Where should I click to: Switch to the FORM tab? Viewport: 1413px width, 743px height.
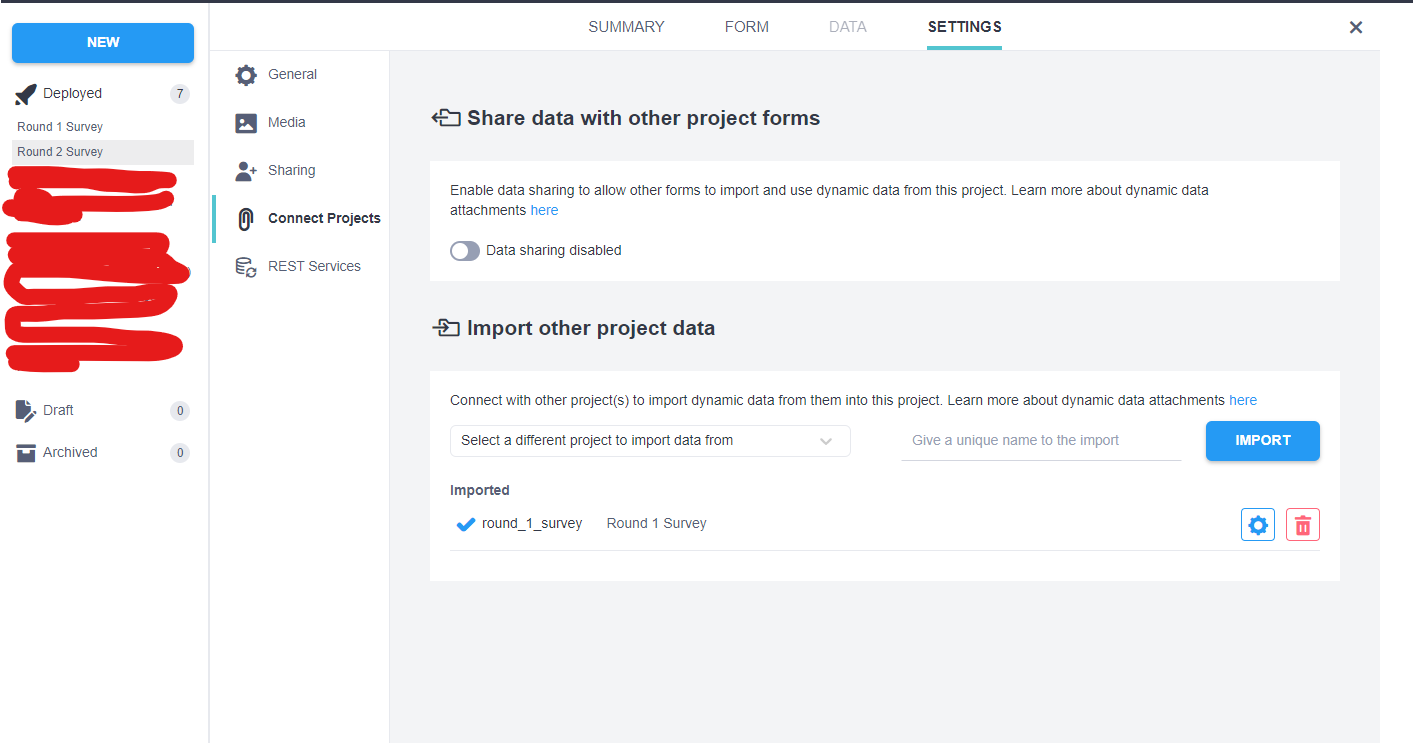click(x=747, y=27)
